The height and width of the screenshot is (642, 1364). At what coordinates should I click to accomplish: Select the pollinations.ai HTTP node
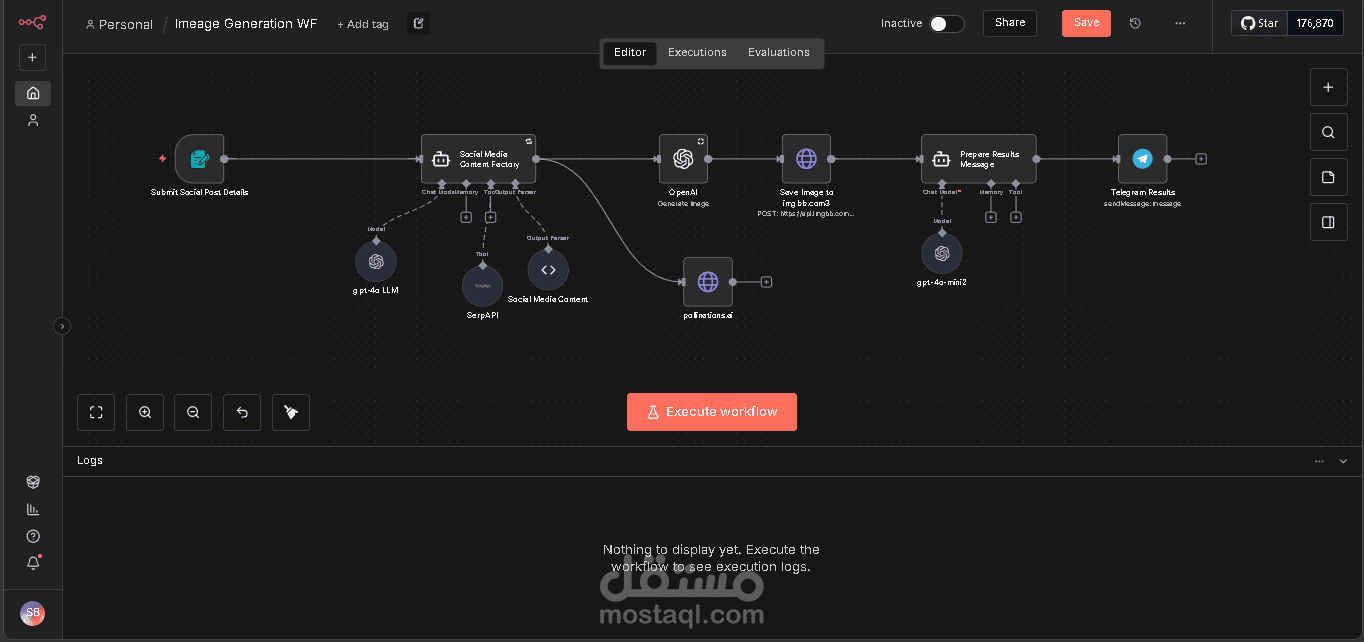tap(708, 282)
